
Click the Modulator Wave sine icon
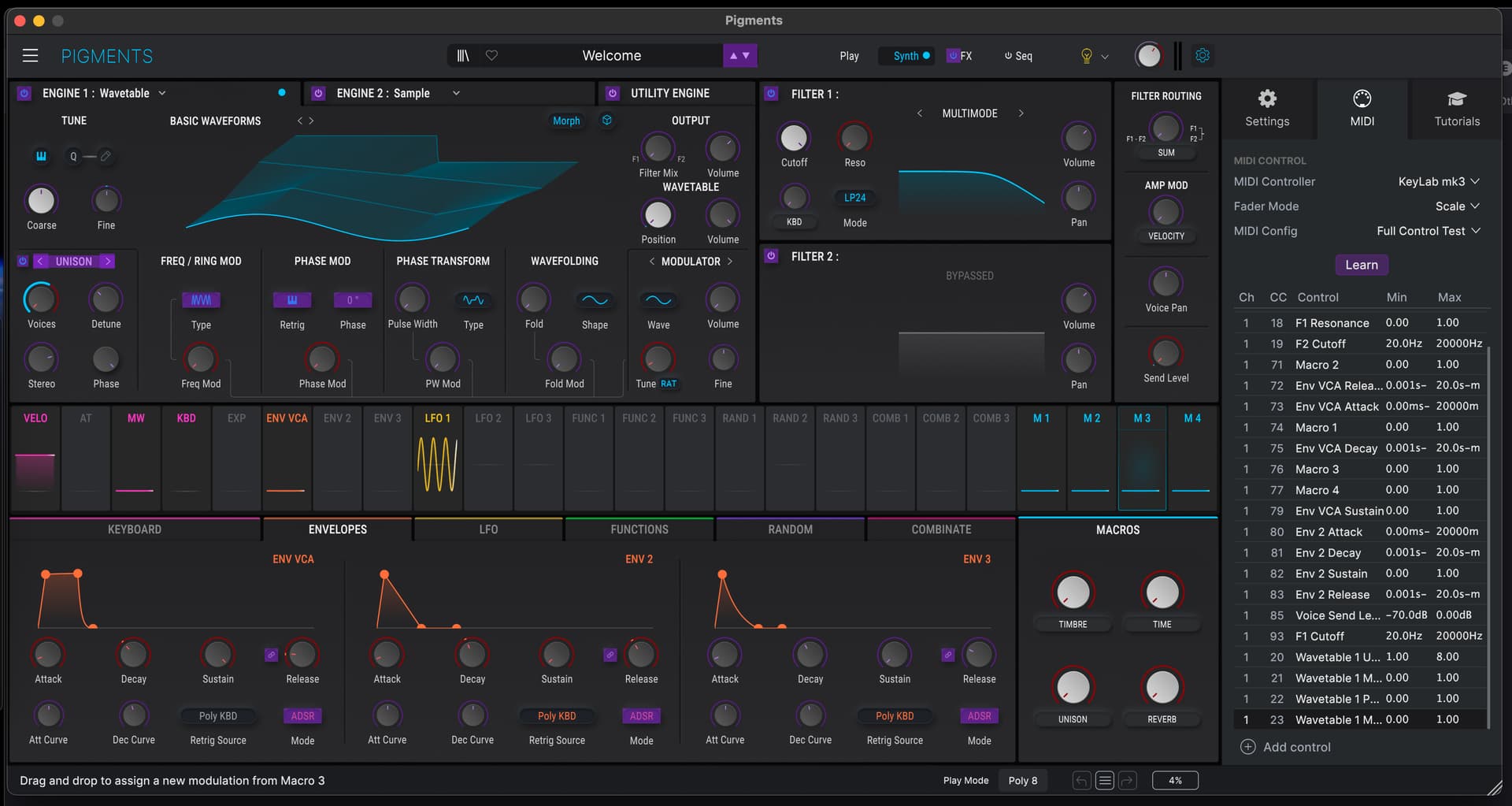pyautogui.click(x=658, y=300)
